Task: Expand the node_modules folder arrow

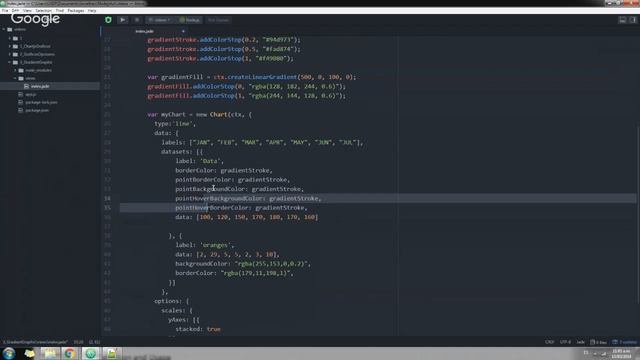Action: click(16, 70)
